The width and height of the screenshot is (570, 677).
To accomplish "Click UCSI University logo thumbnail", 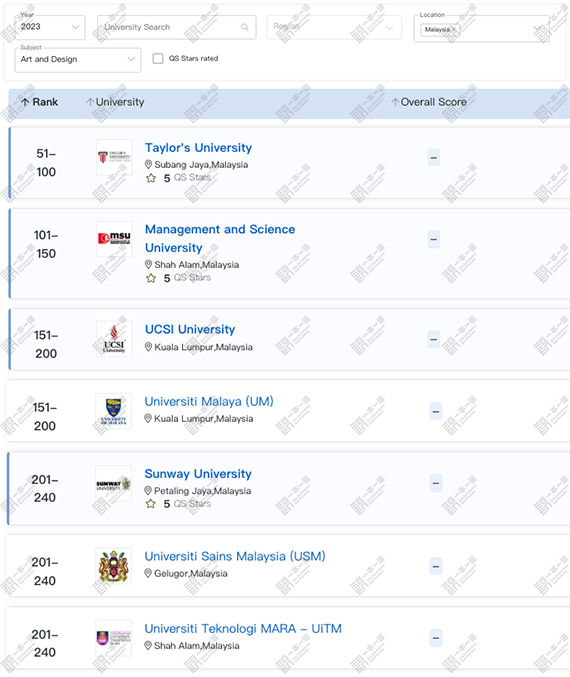I will pos(114,339).
